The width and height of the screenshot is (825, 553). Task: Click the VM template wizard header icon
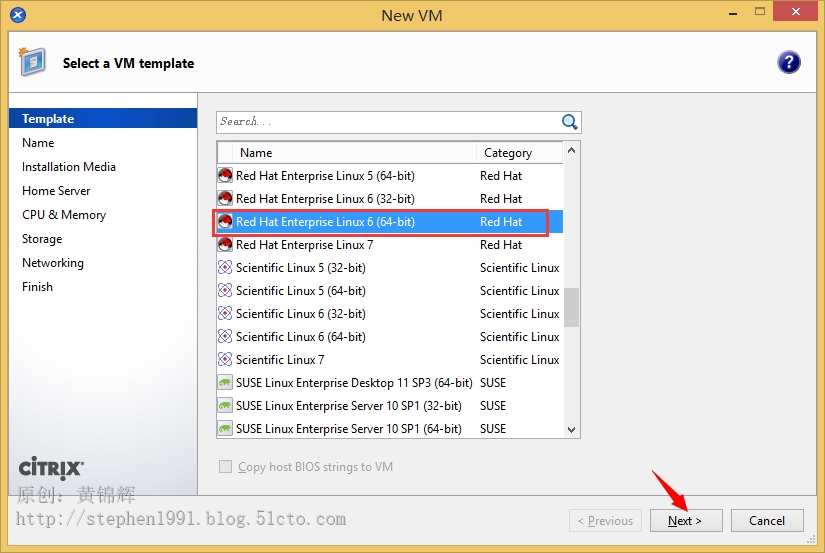(x=33, y=62)
